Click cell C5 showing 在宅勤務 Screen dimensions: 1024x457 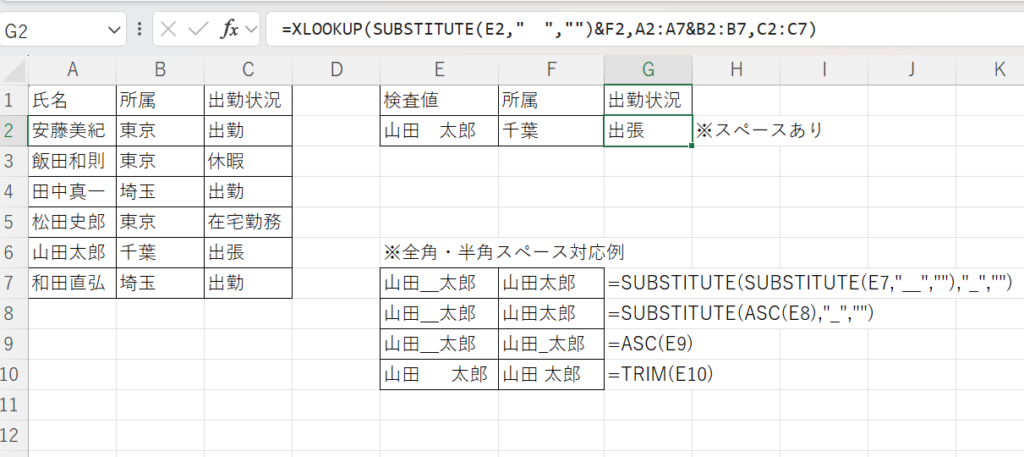tap(248, 223)
